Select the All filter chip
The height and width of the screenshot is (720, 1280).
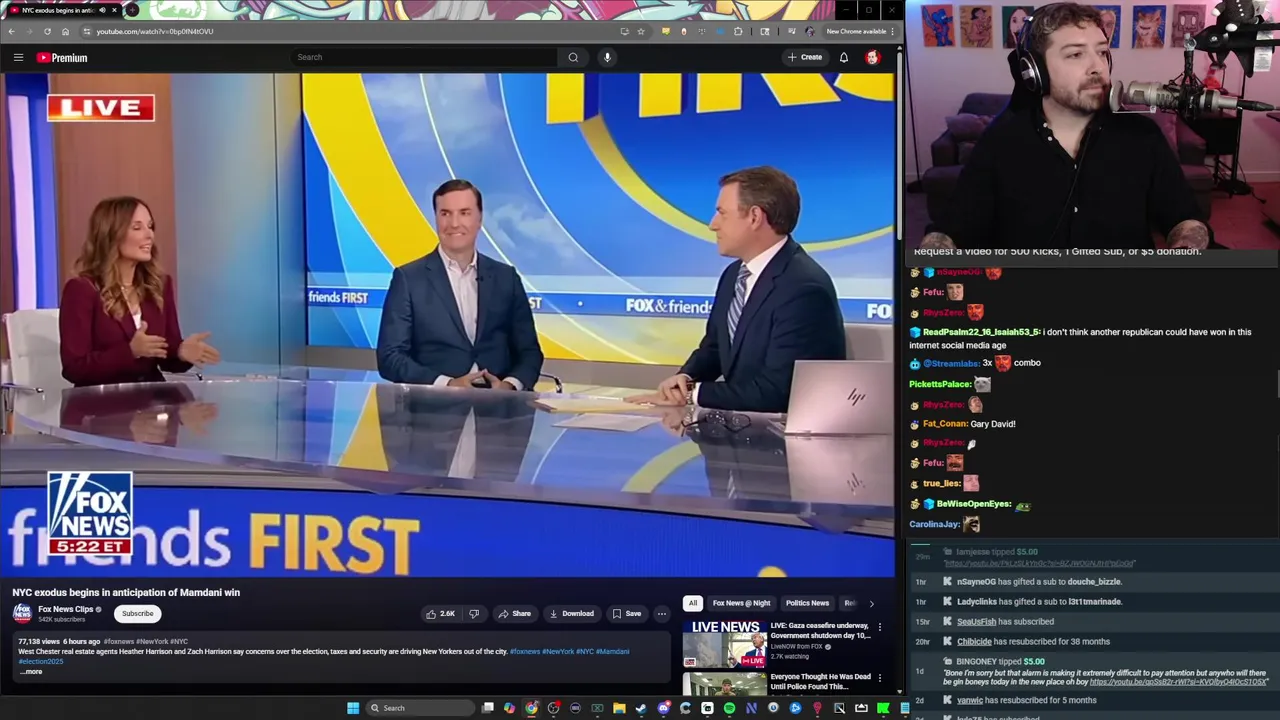tap(692, 603)
